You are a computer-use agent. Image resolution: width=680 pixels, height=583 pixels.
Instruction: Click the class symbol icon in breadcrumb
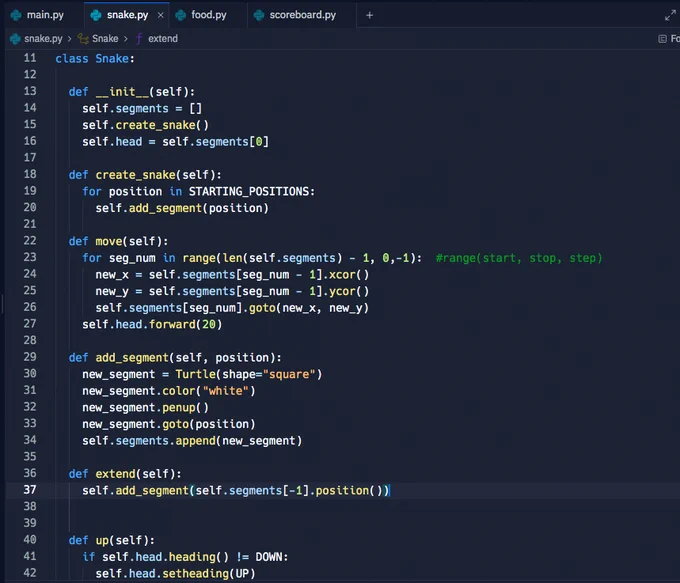(83, 39)
